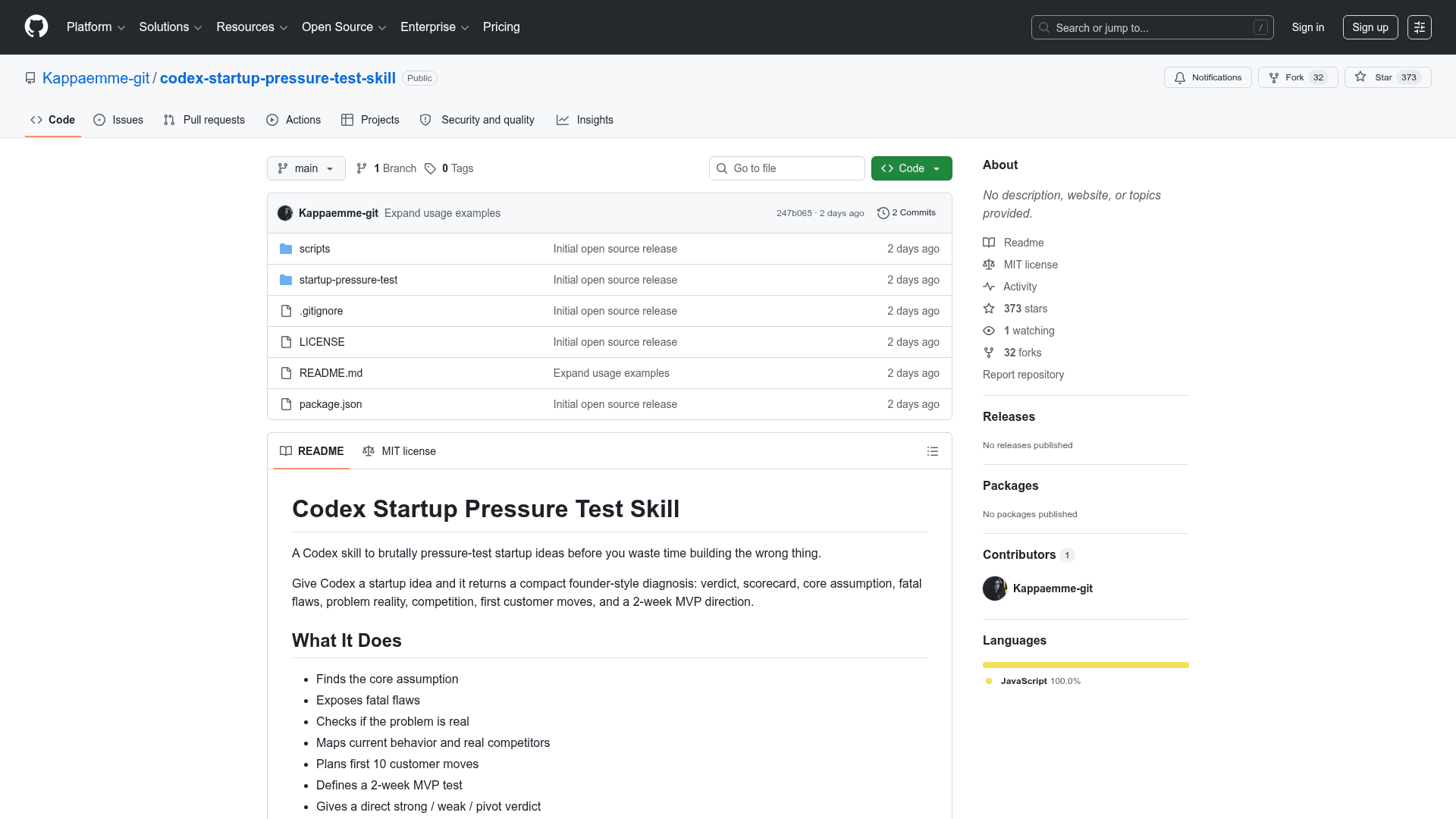Switch to the Projects tab
Viewport: 1456px width, 819px height.
point(370,120)
